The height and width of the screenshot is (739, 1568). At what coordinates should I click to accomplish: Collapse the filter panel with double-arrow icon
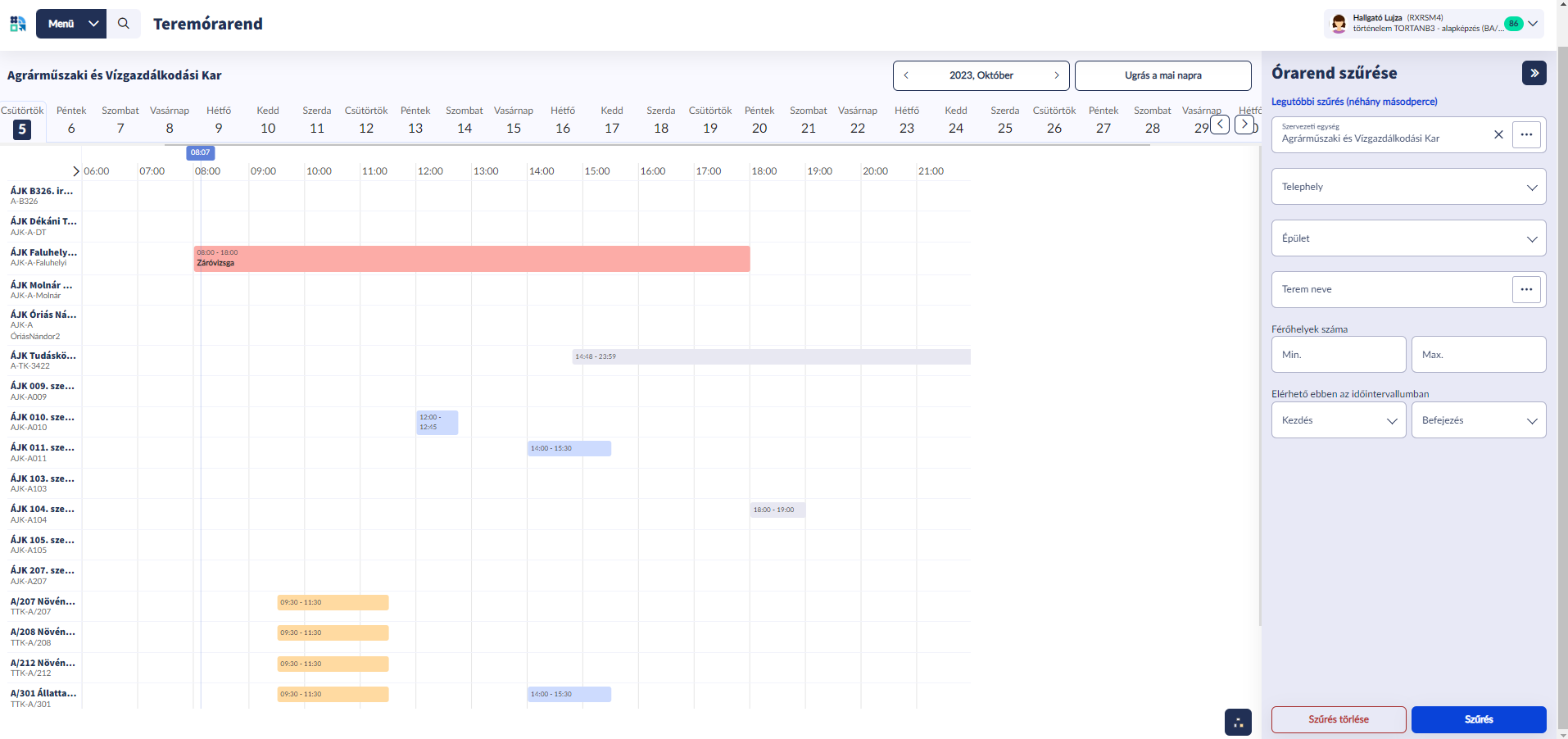[1534, 73]
